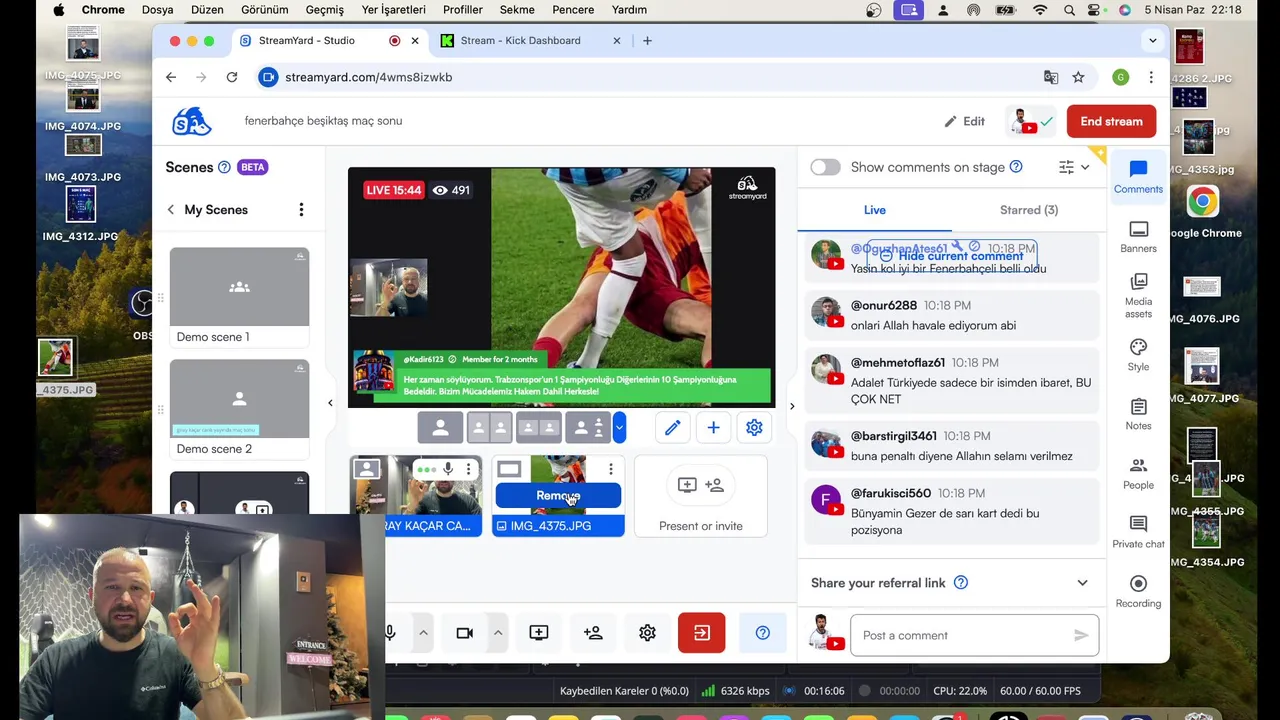The height and width of the screenshot is (720, 1280).
Task: Select the spotlight layout with side participants
Action: (x=588, y=428)
